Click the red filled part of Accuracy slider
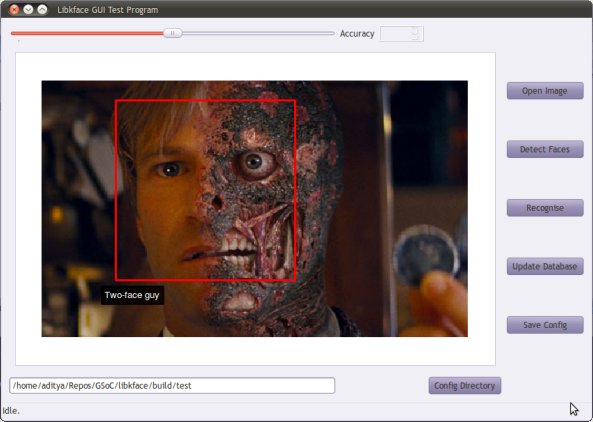The width and height of the screenshot is (593, 422). click(x=87, y=33)
